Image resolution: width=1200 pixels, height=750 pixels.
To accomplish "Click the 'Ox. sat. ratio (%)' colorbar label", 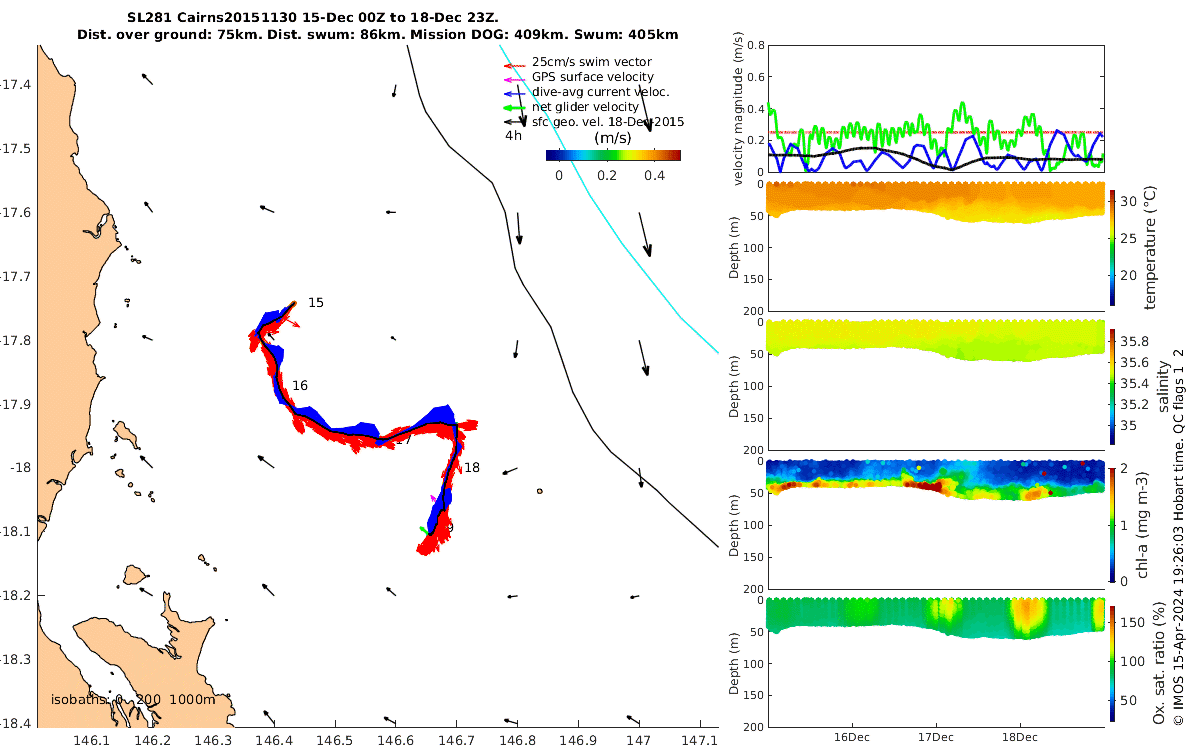I will pos(1160,663).
